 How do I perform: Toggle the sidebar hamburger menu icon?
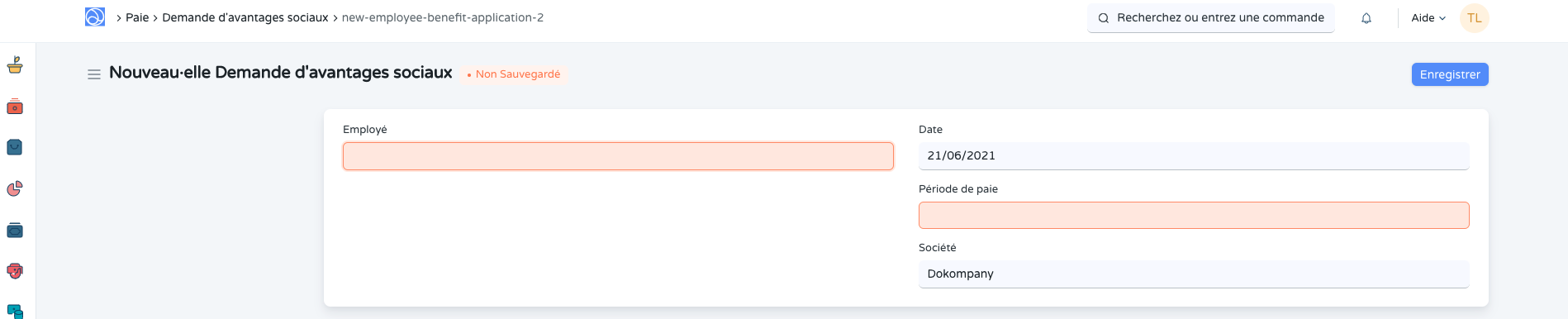point(94,74)
